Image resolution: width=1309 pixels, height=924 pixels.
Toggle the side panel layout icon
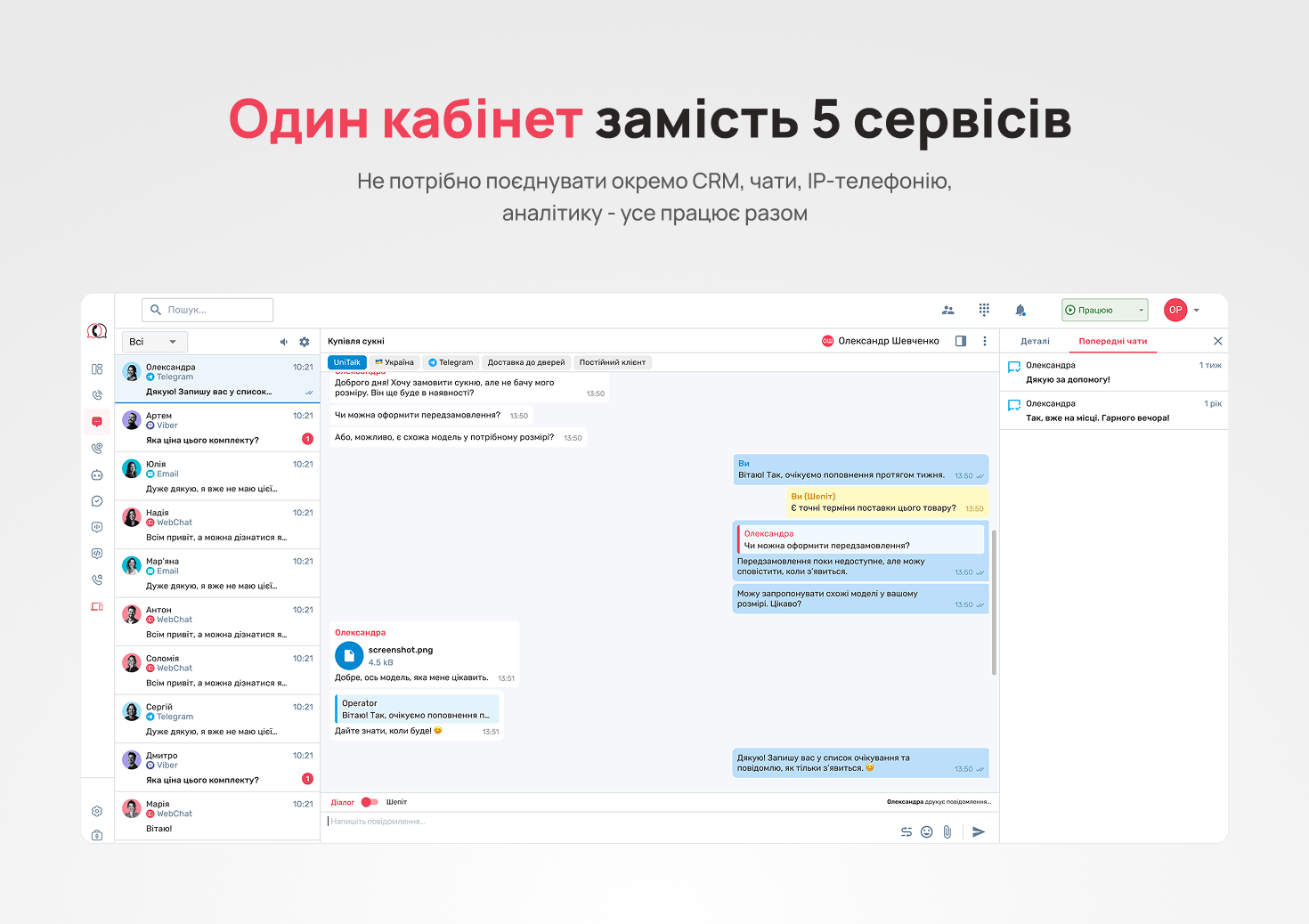[x=961, y=341]
